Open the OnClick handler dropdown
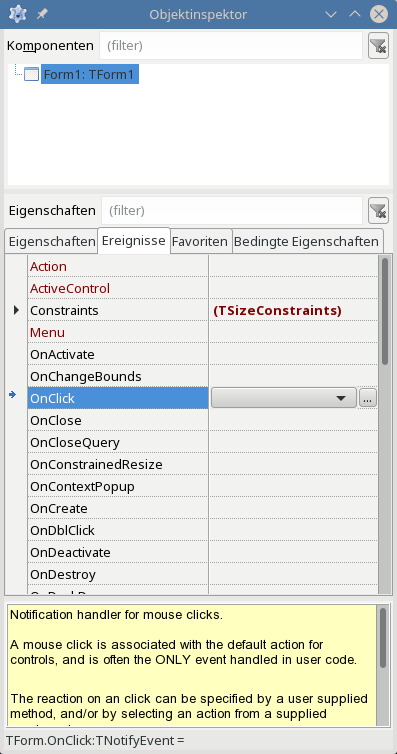 click(x=284, y=398)
